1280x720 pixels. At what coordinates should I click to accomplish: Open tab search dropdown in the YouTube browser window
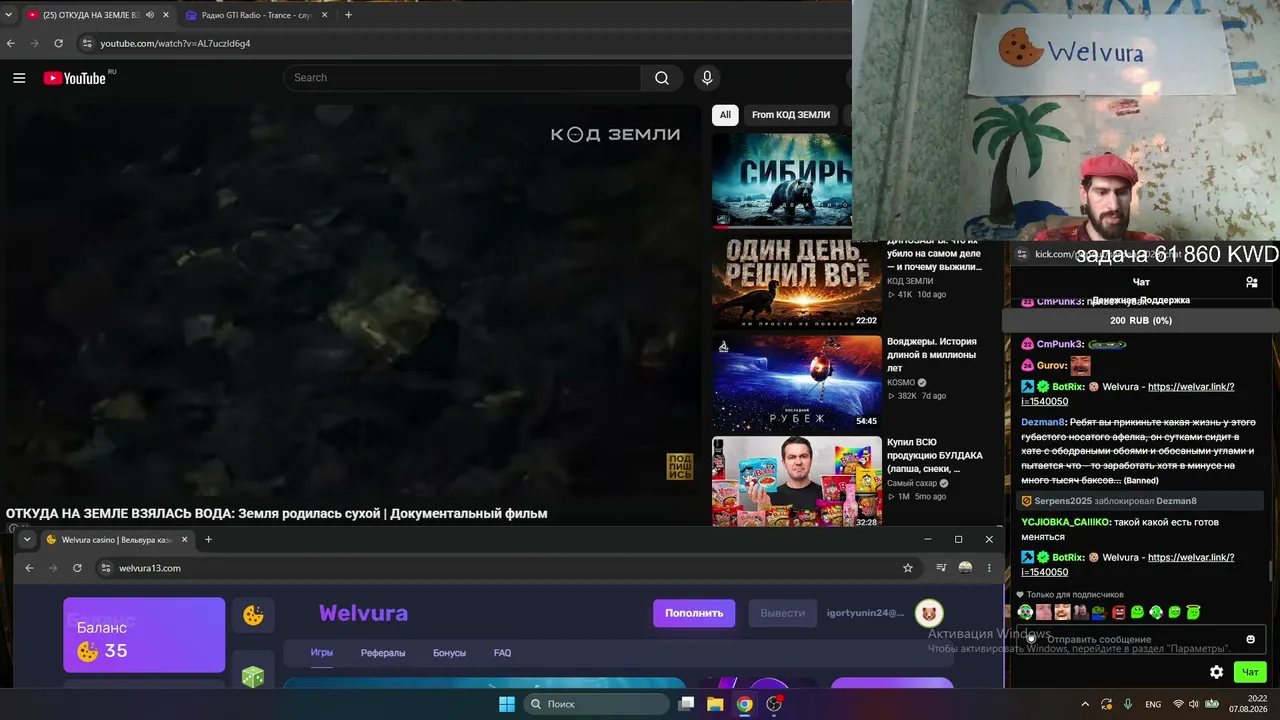[9, 15]
